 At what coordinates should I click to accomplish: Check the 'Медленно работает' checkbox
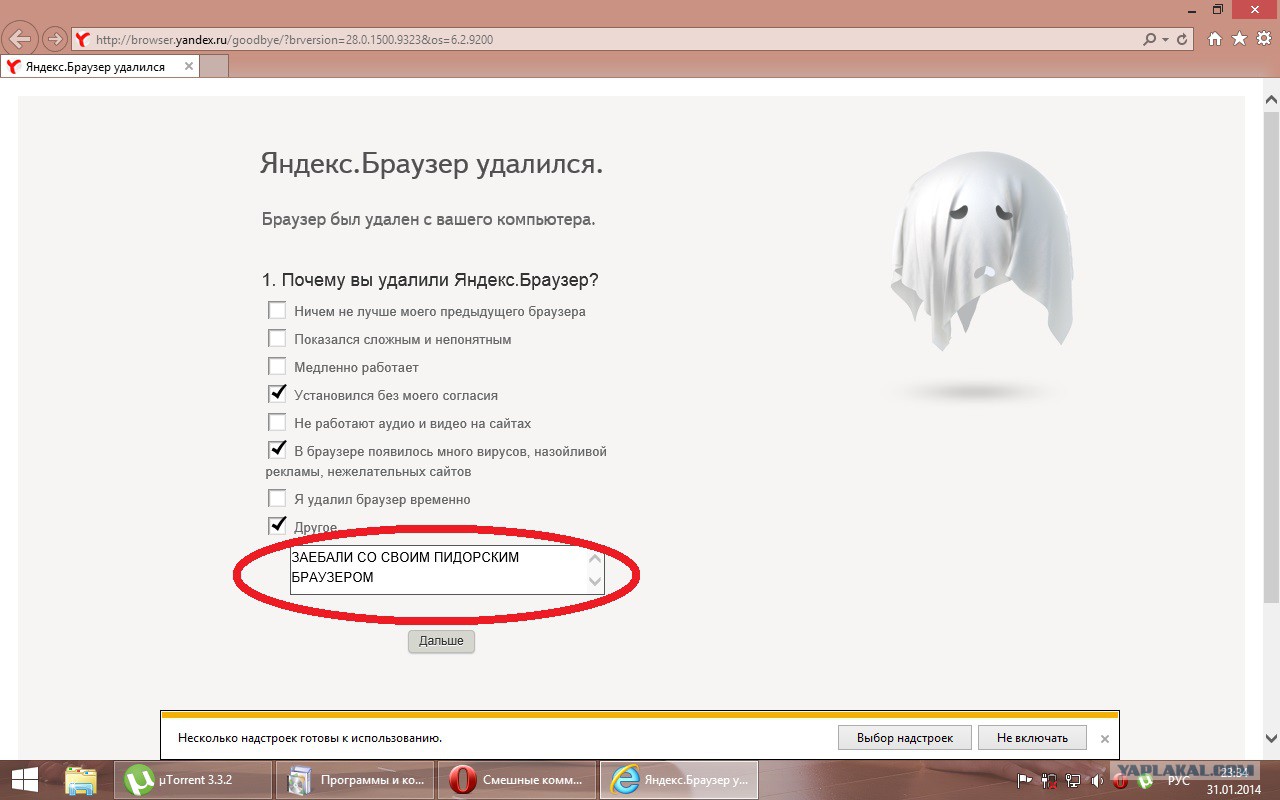[277, 366]
